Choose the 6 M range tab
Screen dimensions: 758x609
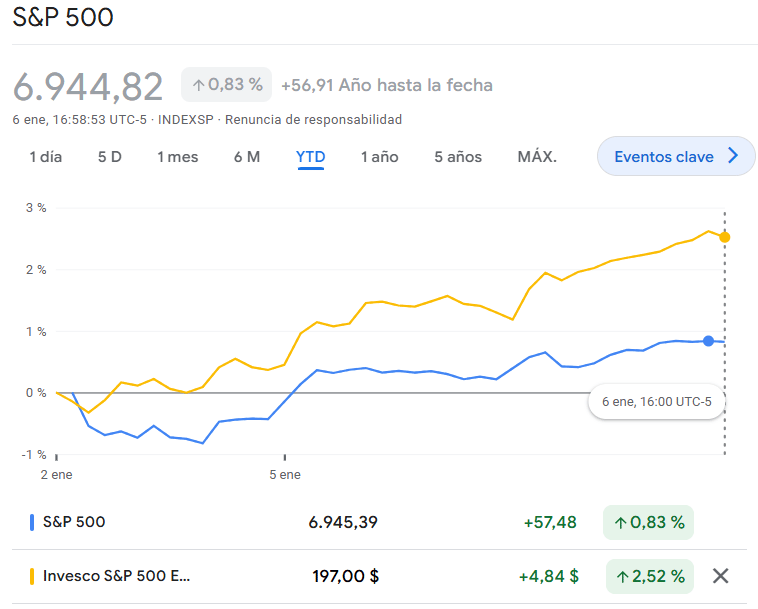(247, 157)
